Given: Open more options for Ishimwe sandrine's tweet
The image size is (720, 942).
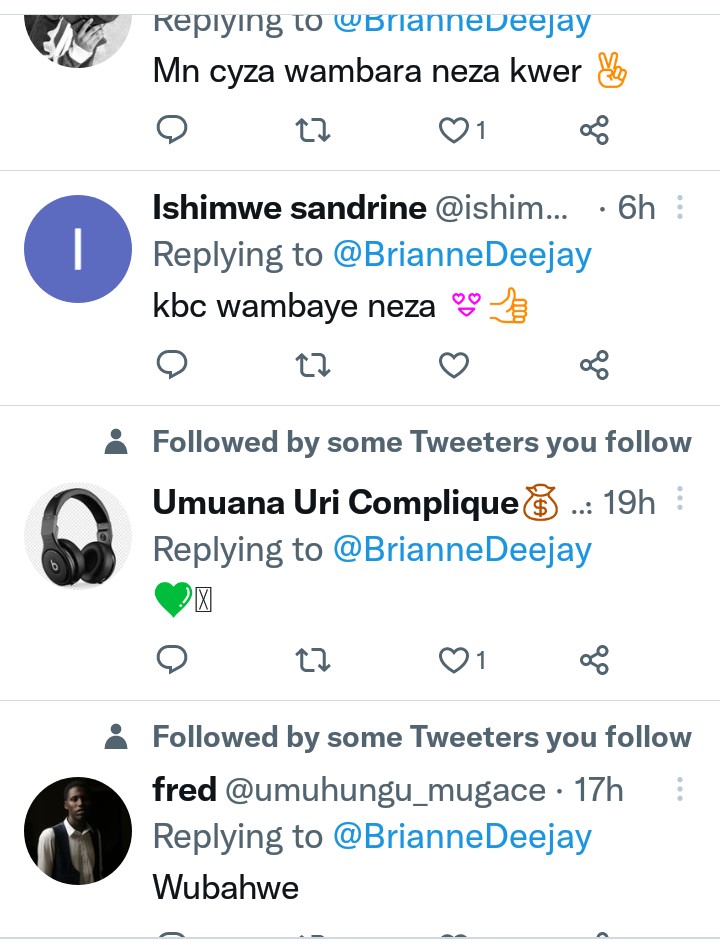Looking at the screenshot, I should tap(680, 208).
